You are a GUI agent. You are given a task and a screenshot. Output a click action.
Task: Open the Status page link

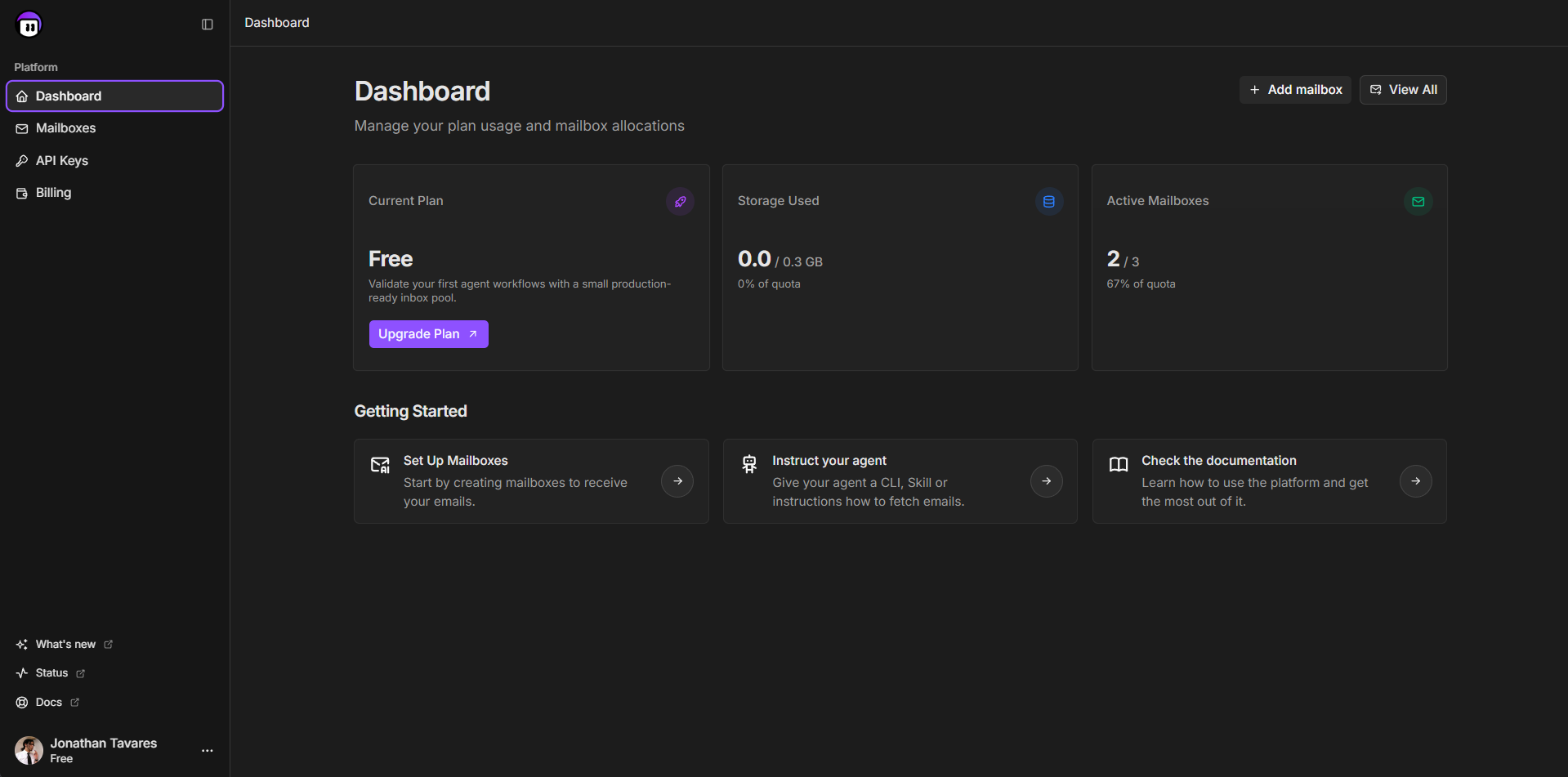[x=51, y=673]
